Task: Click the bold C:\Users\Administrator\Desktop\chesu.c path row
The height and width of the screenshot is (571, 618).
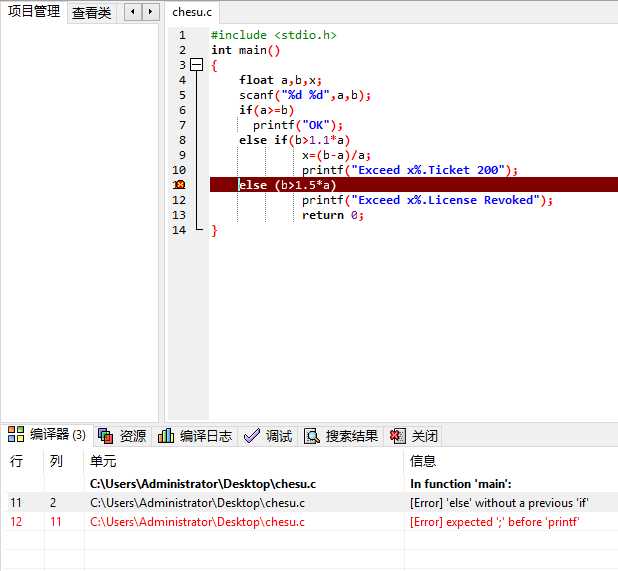Action: pos(203,484)
